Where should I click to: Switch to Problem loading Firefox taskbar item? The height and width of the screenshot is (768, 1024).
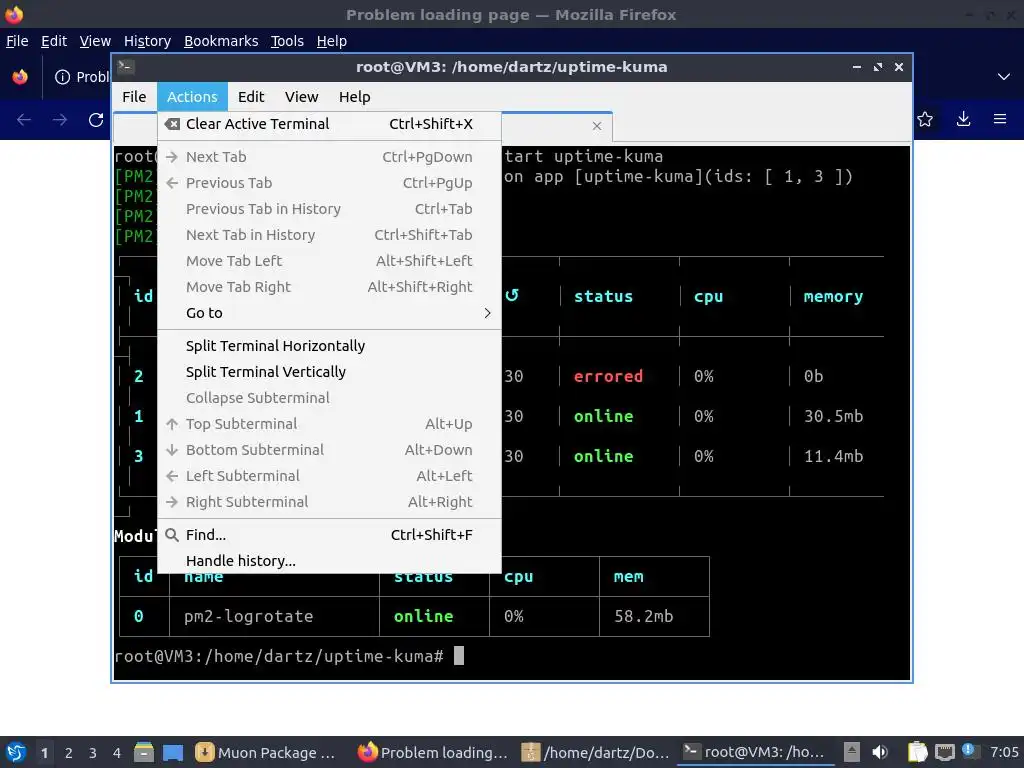[x=434, y=752]
